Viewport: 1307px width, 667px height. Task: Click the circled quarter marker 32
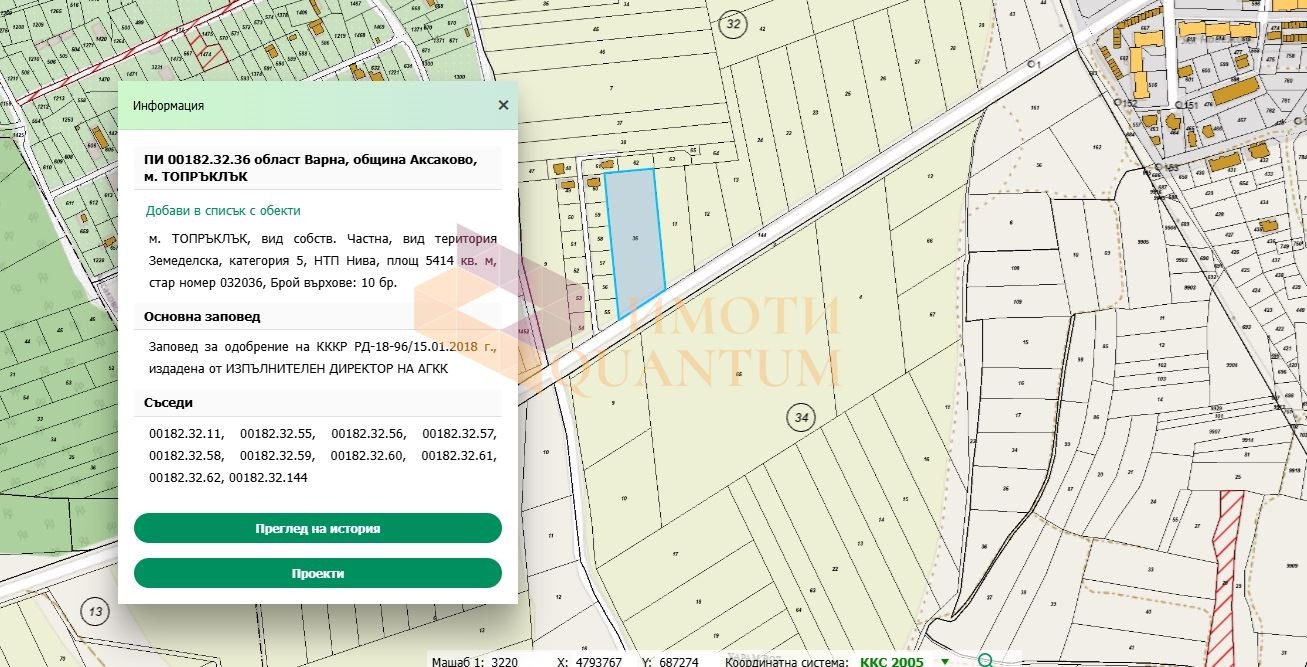tap(734, 23)
